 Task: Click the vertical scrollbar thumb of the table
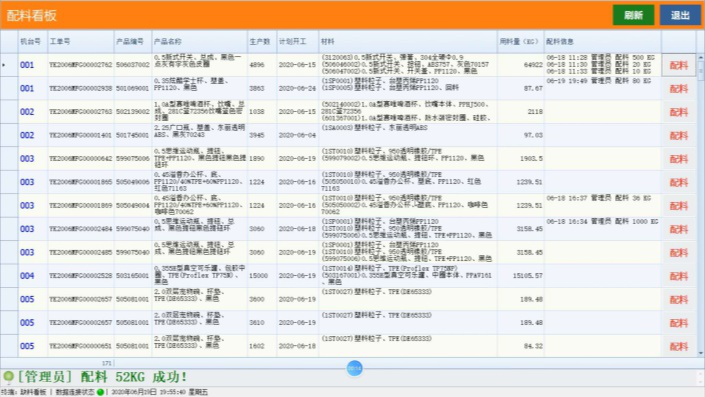pyautogui.click(x=701, y=71)
